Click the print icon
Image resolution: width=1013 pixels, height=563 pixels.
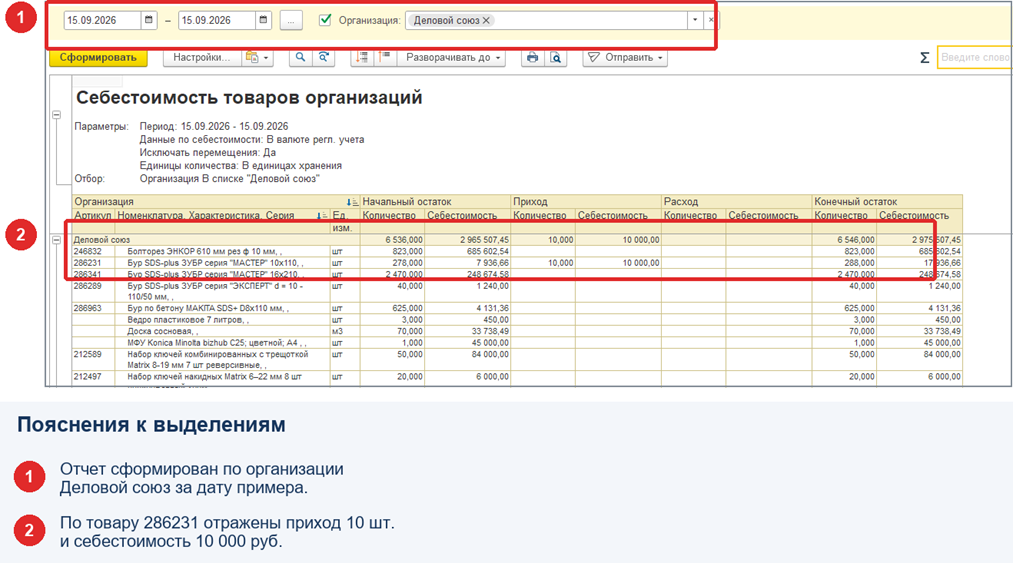[532, 58]
